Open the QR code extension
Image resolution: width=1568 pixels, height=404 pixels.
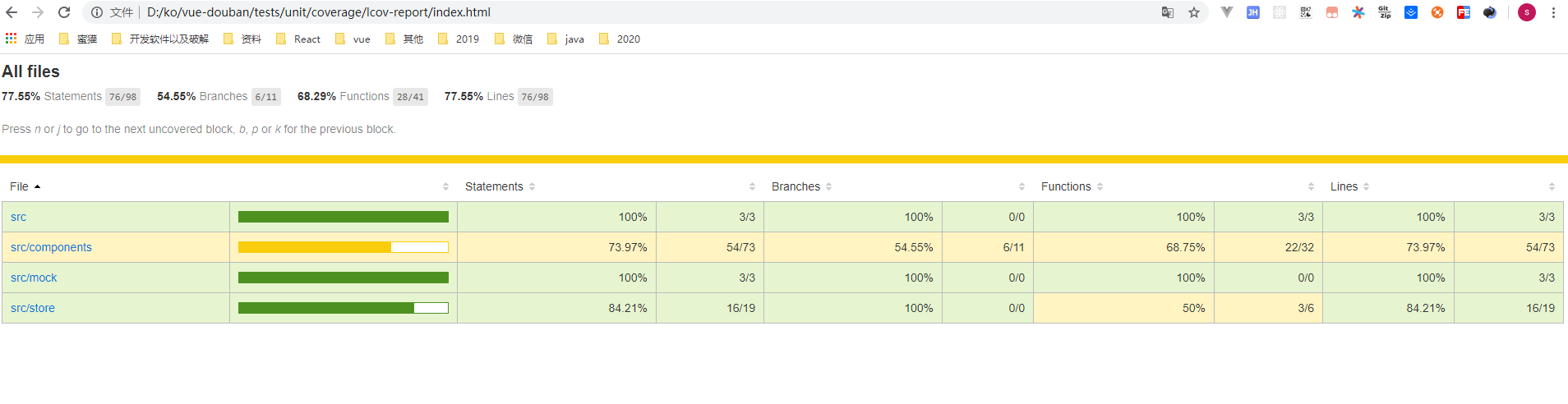(1306, 12)
